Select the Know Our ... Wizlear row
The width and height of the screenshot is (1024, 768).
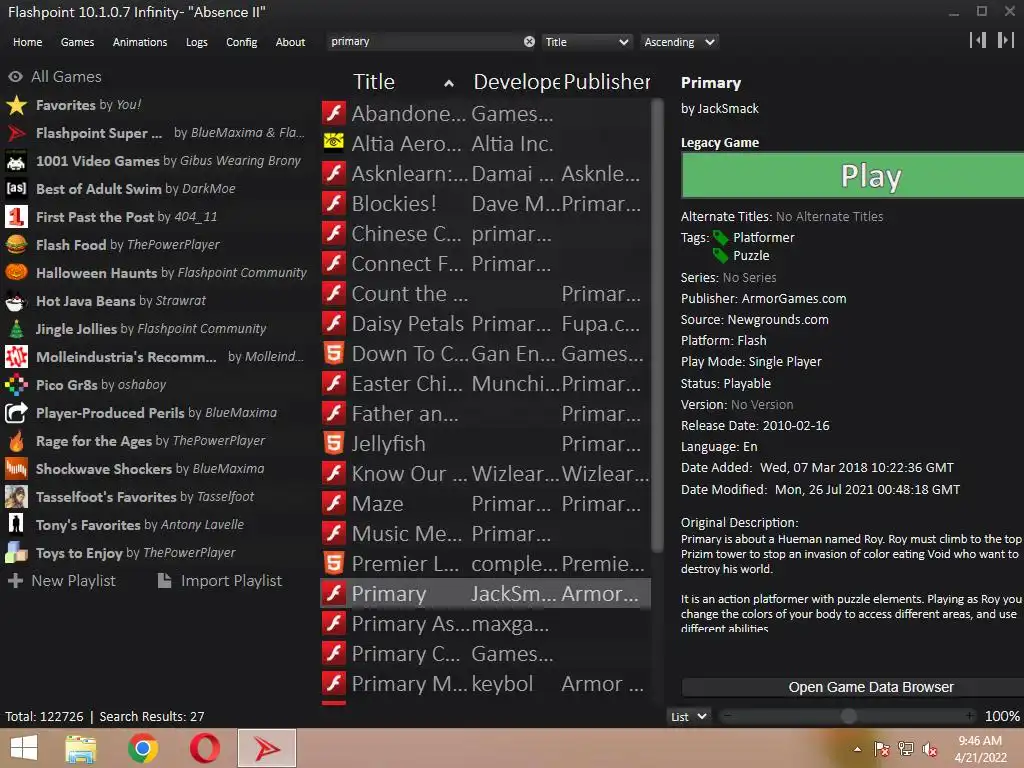485,473
